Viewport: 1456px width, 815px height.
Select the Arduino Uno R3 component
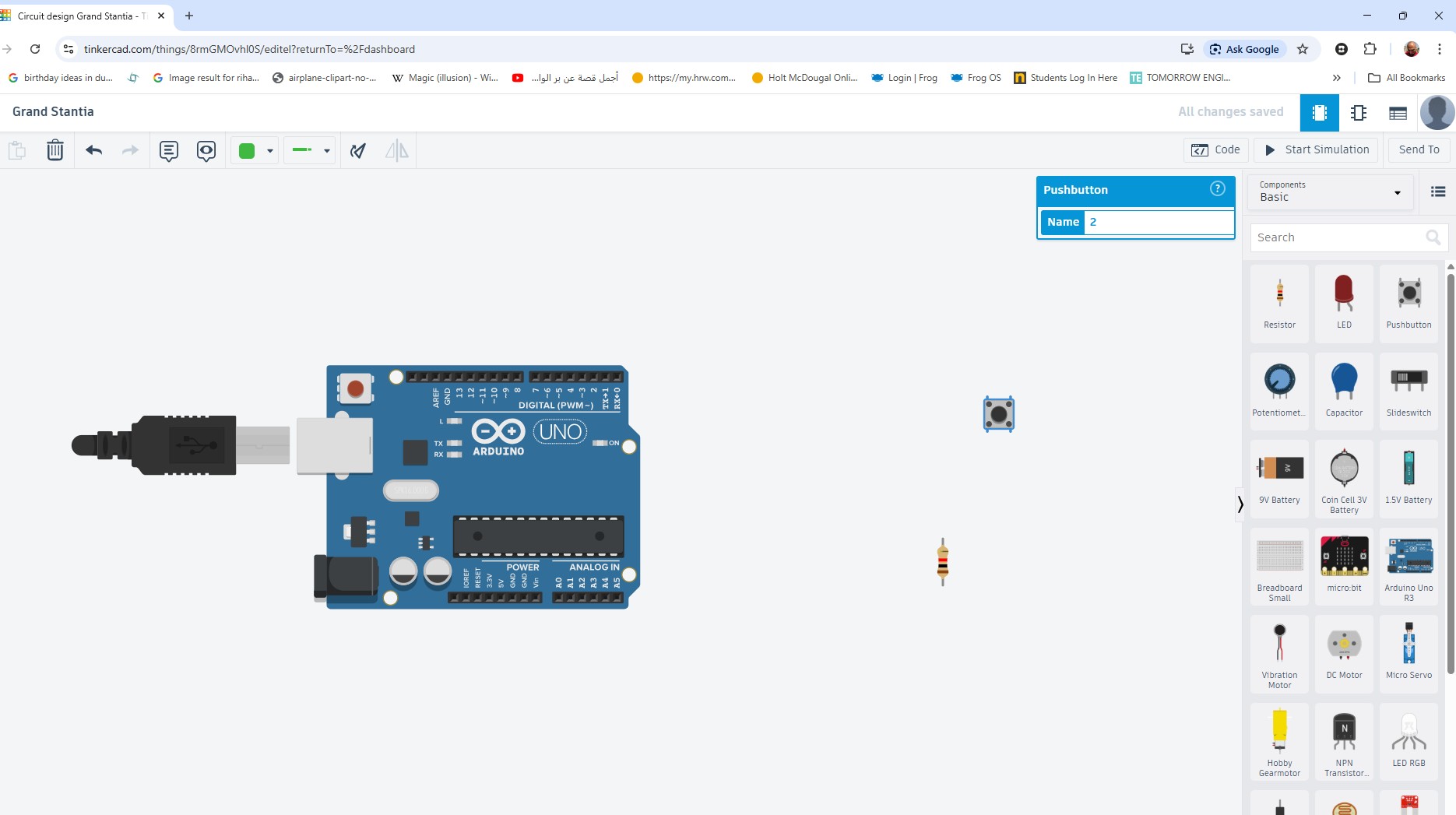pyautogui.click(x=1409, y=567)
